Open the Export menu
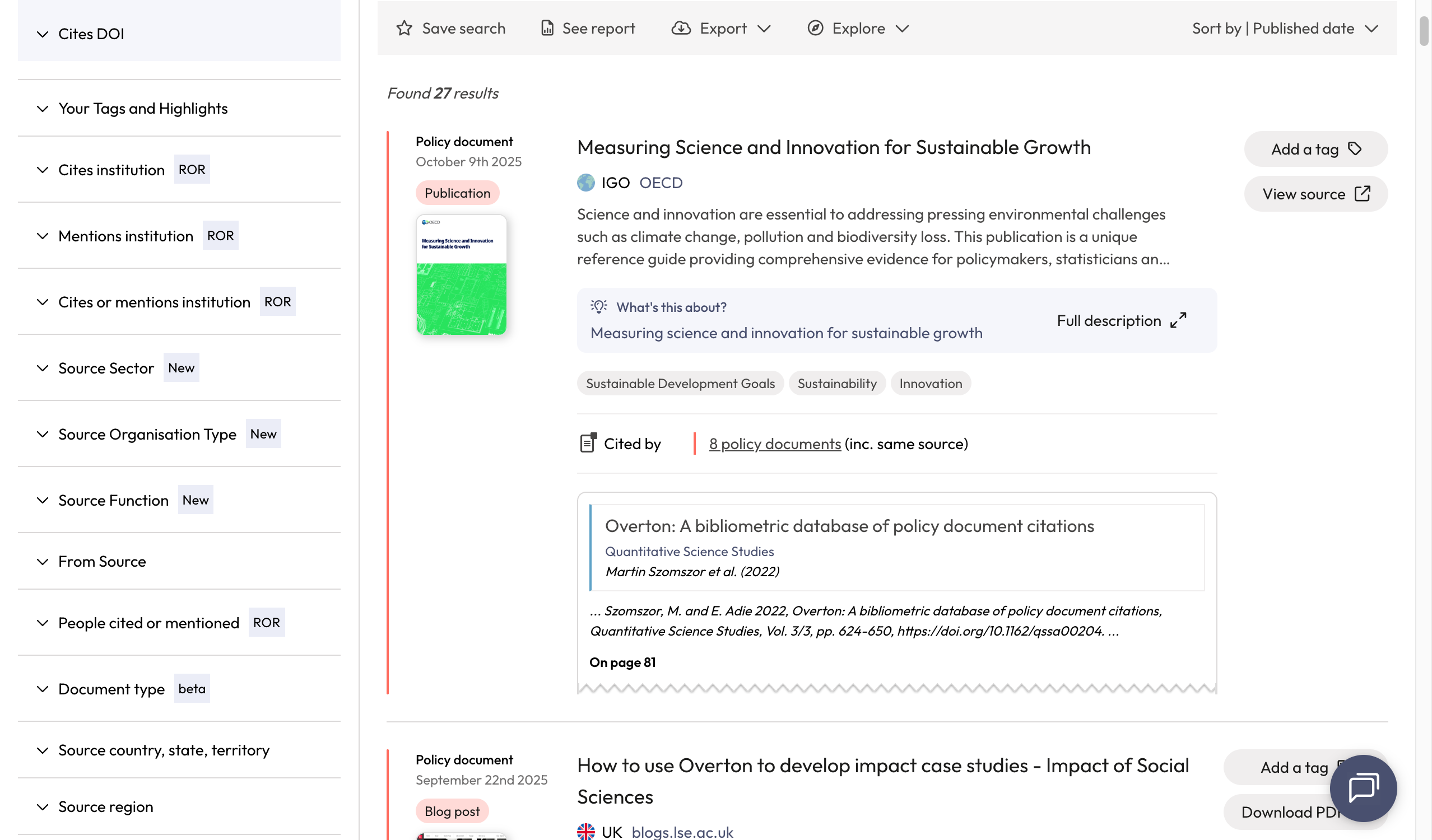This screenshot has width=1432, height=840. click(722, 29)
